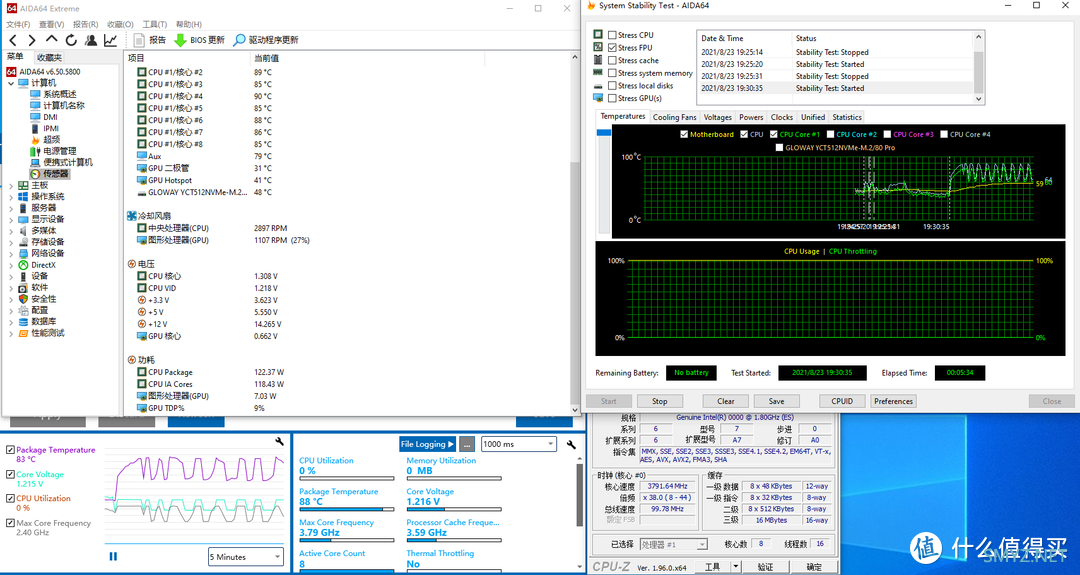Go up one level in AIDA64 toolbar

pos(51,40)
